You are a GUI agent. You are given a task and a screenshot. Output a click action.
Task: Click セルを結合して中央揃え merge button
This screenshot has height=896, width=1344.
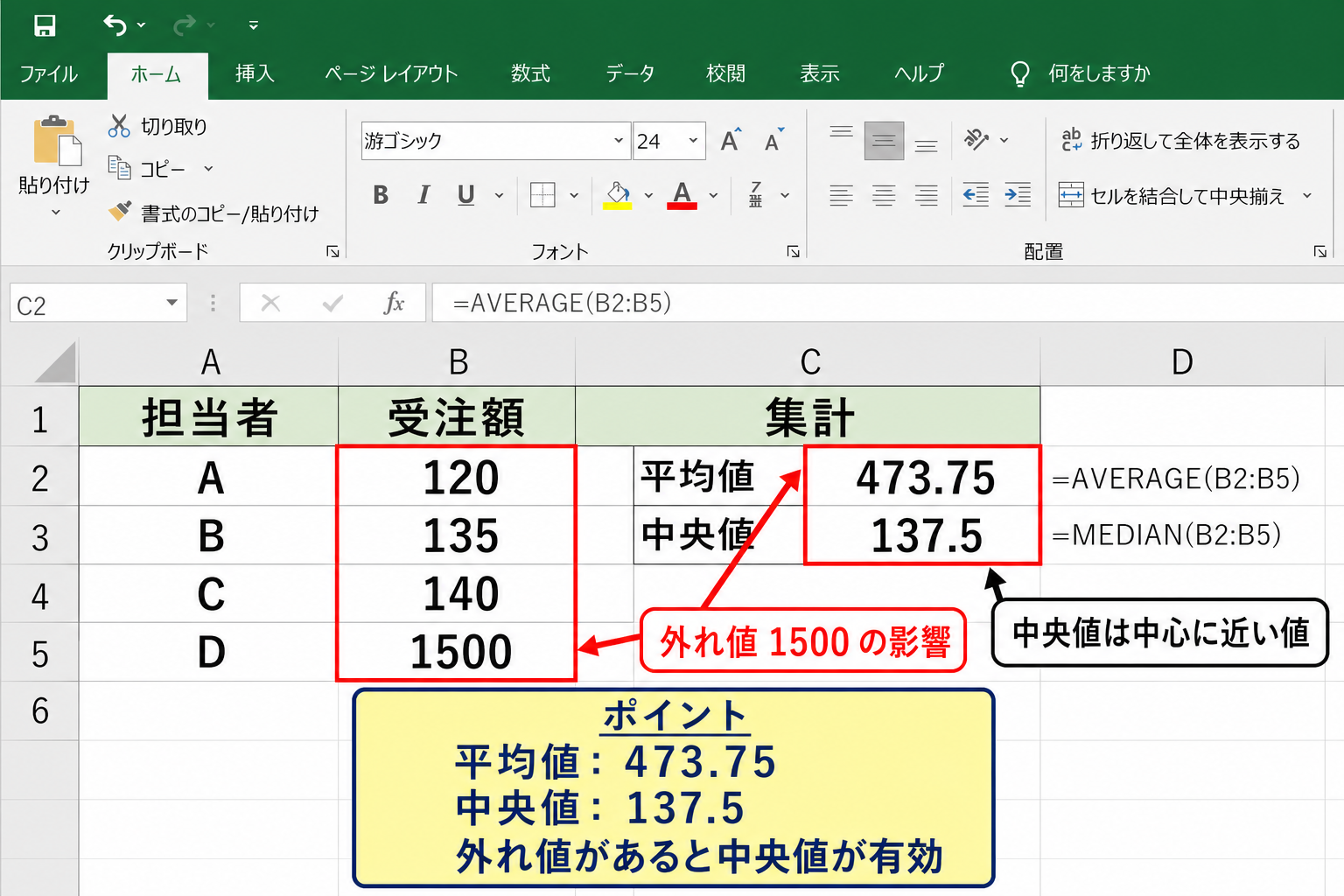click(1172, 196)
